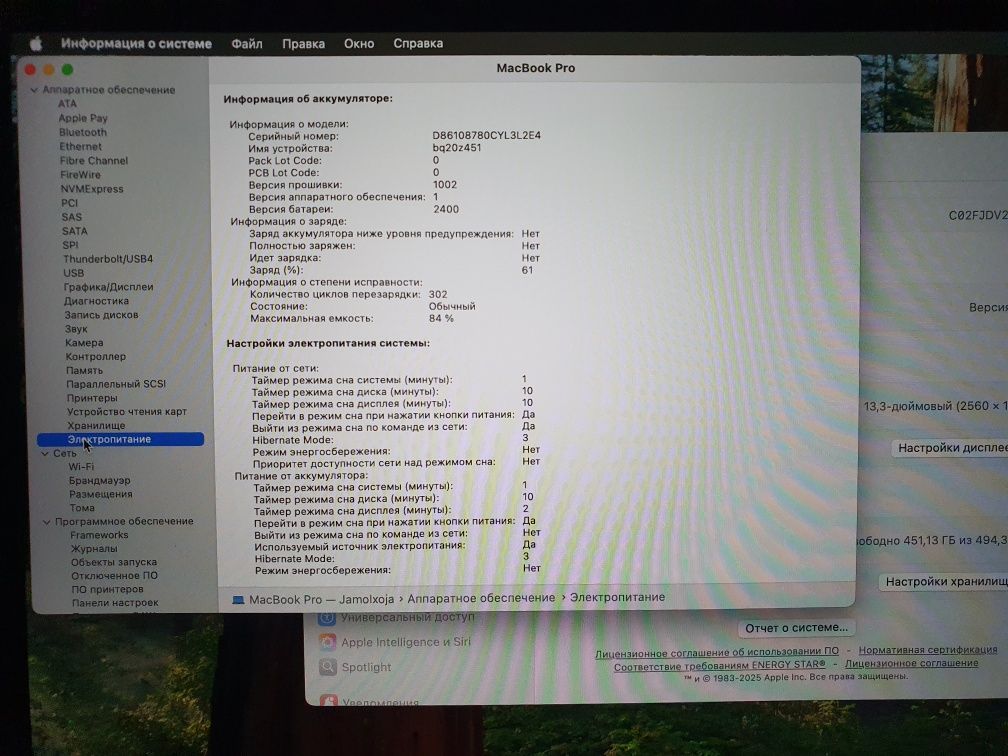The width and height of the screenshot is (1008, 756).
Task: Click Электропитание in the path bar
Action: coord(617,597)
